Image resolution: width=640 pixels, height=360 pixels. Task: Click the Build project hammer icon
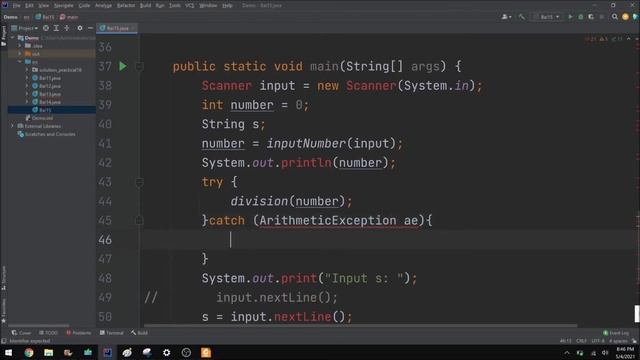coord(522,17)
